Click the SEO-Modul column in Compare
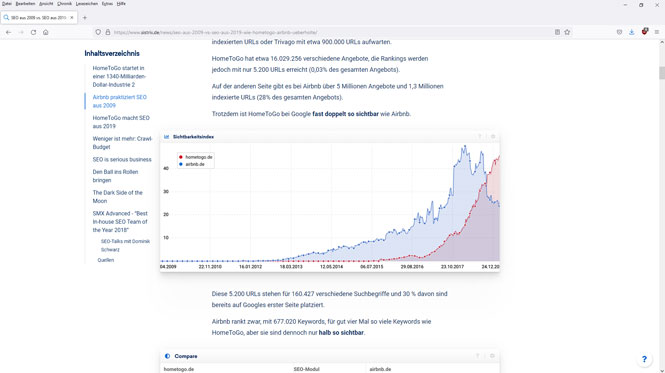Image resolution: width=665 pixels, height=373 pixels. 306,369
